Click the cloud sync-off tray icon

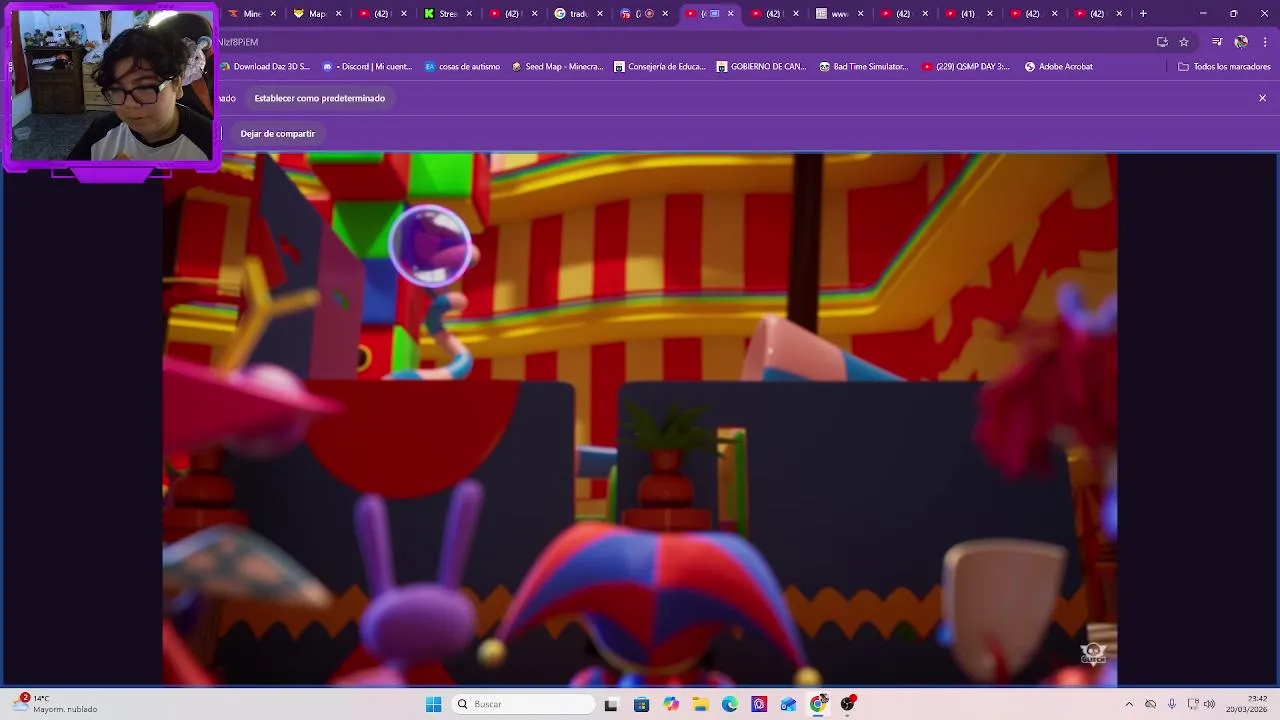click(x=1150, y=704)
